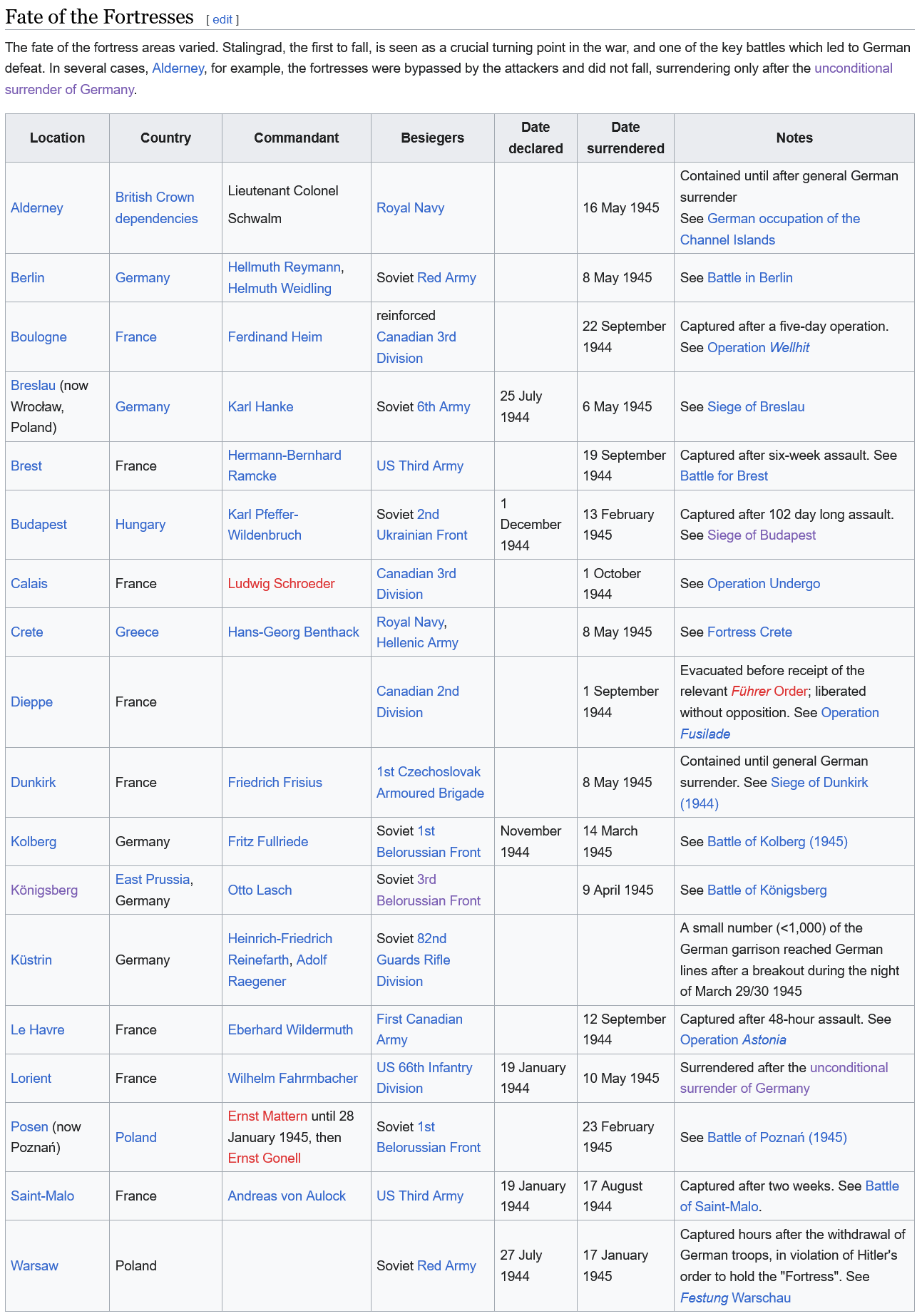The width and height of the screenshot is (917, 1316).
Task: Open the 1st Czechoslovak Armoured Brigade link
Action: [x=431, y=783]
